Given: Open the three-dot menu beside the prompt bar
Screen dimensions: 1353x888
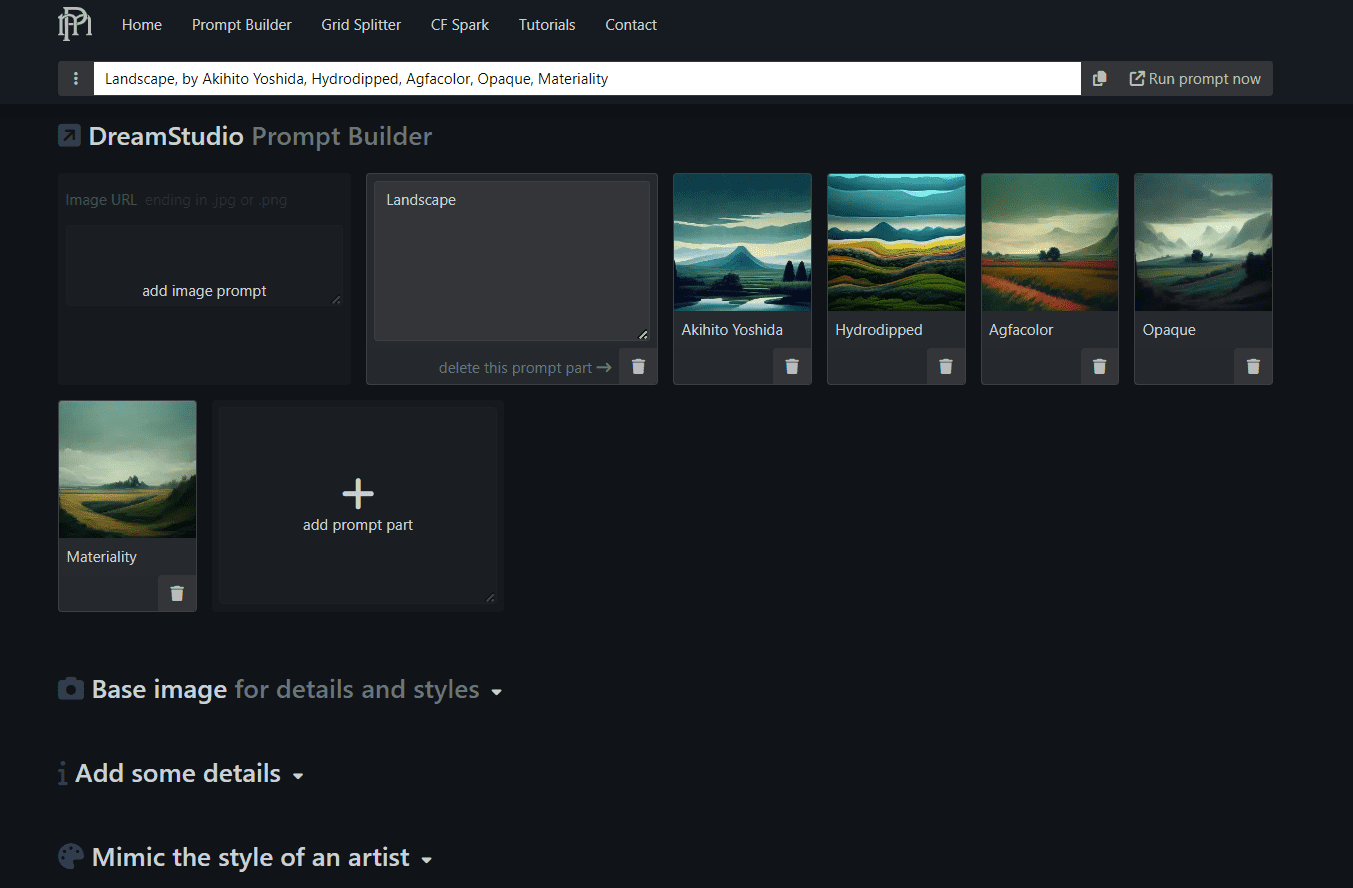Looking at the screenshot, I should click(76, 78).
